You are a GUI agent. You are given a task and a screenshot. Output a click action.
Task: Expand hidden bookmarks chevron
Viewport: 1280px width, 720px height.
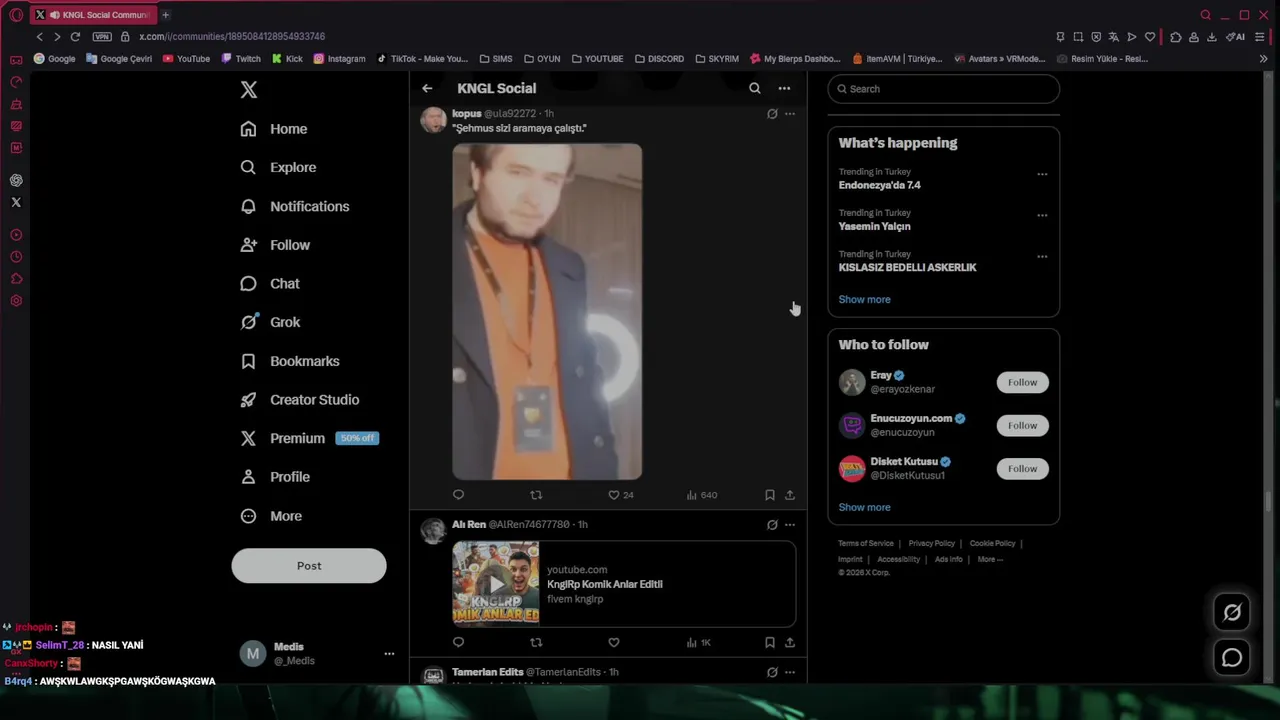click(1263, 59)
